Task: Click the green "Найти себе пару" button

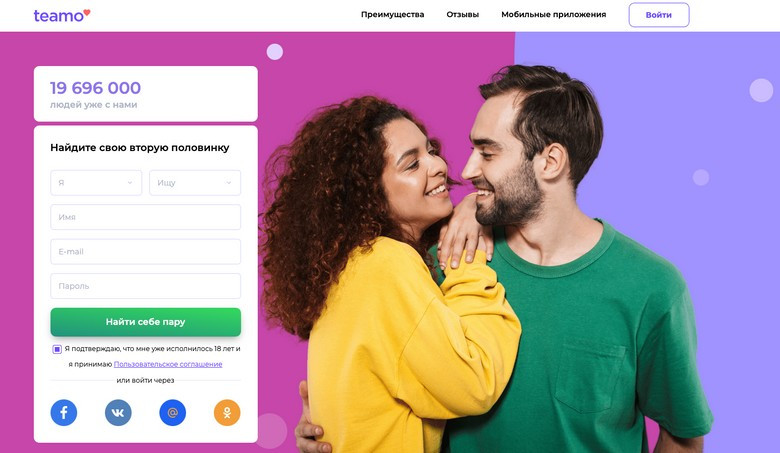Action: [x=146, y=322]
